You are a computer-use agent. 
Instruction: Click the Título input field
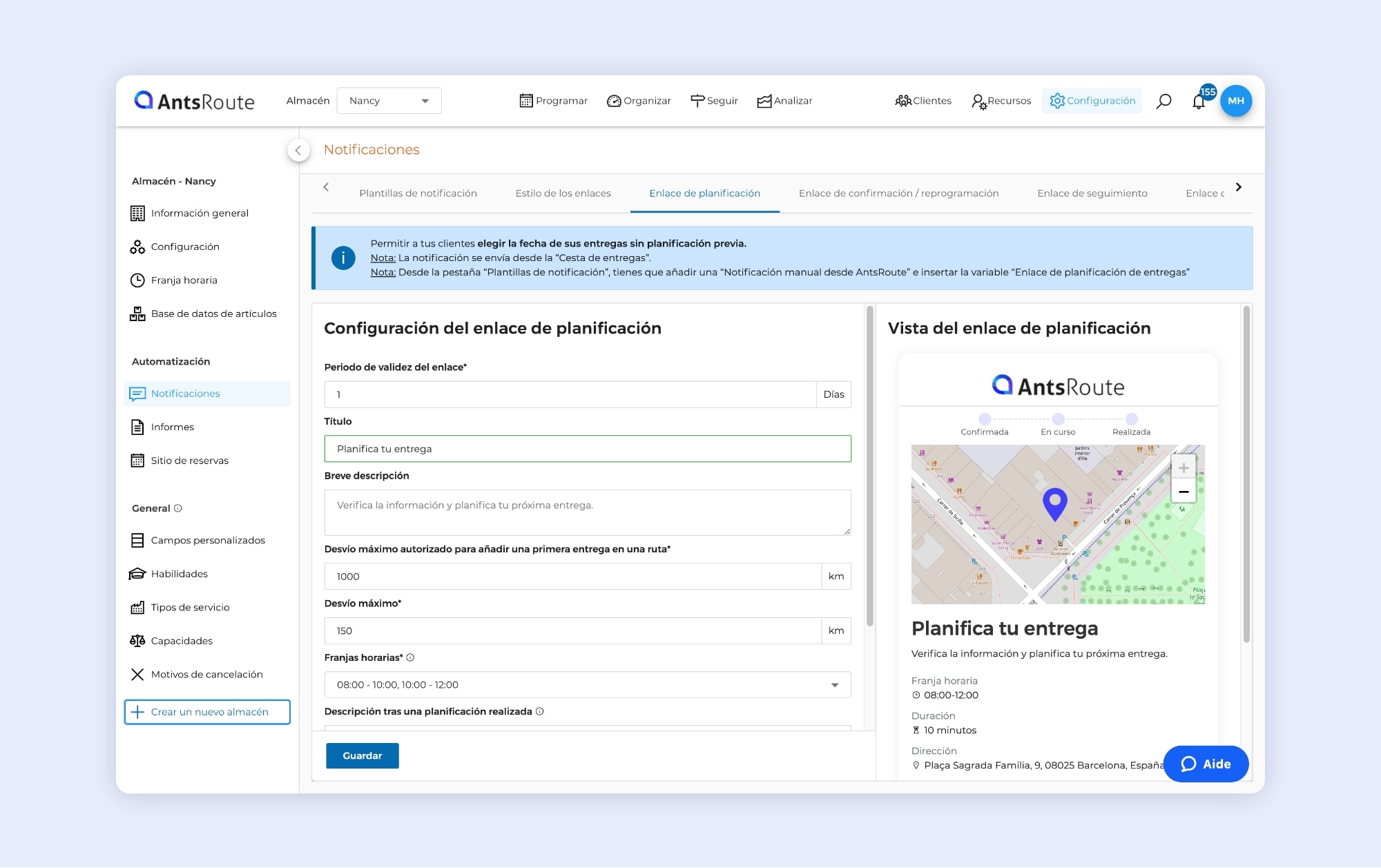[x=587, y=449]
